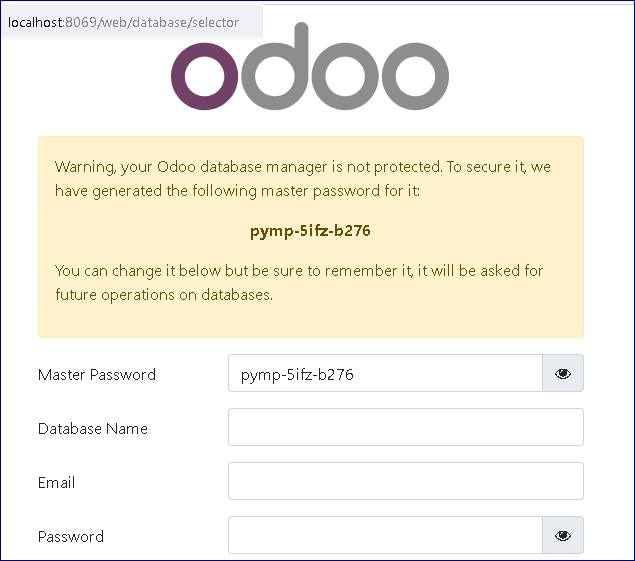
Task: Click the warning sentence about the unprotected manager
Action: pos(303,167)
